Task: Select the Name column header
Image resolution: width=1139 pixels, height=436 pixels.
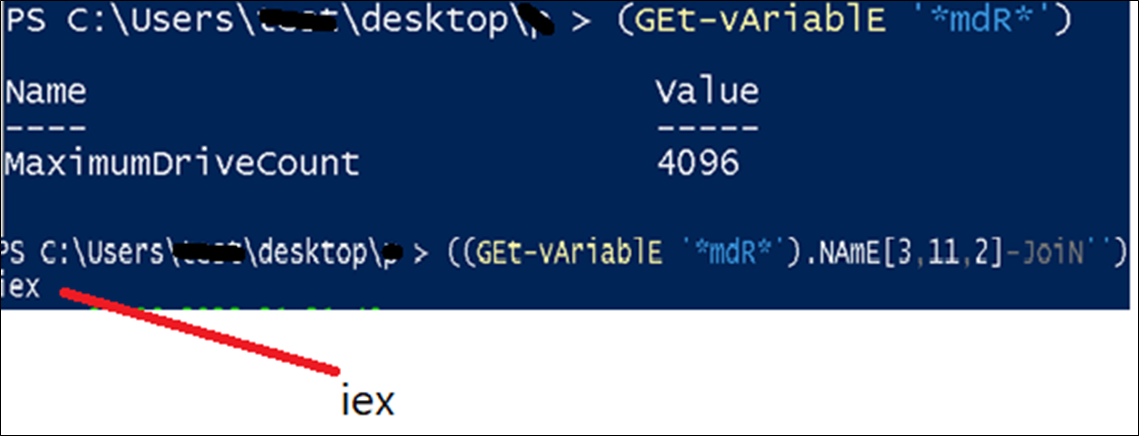Action: (x=46, y=93)
